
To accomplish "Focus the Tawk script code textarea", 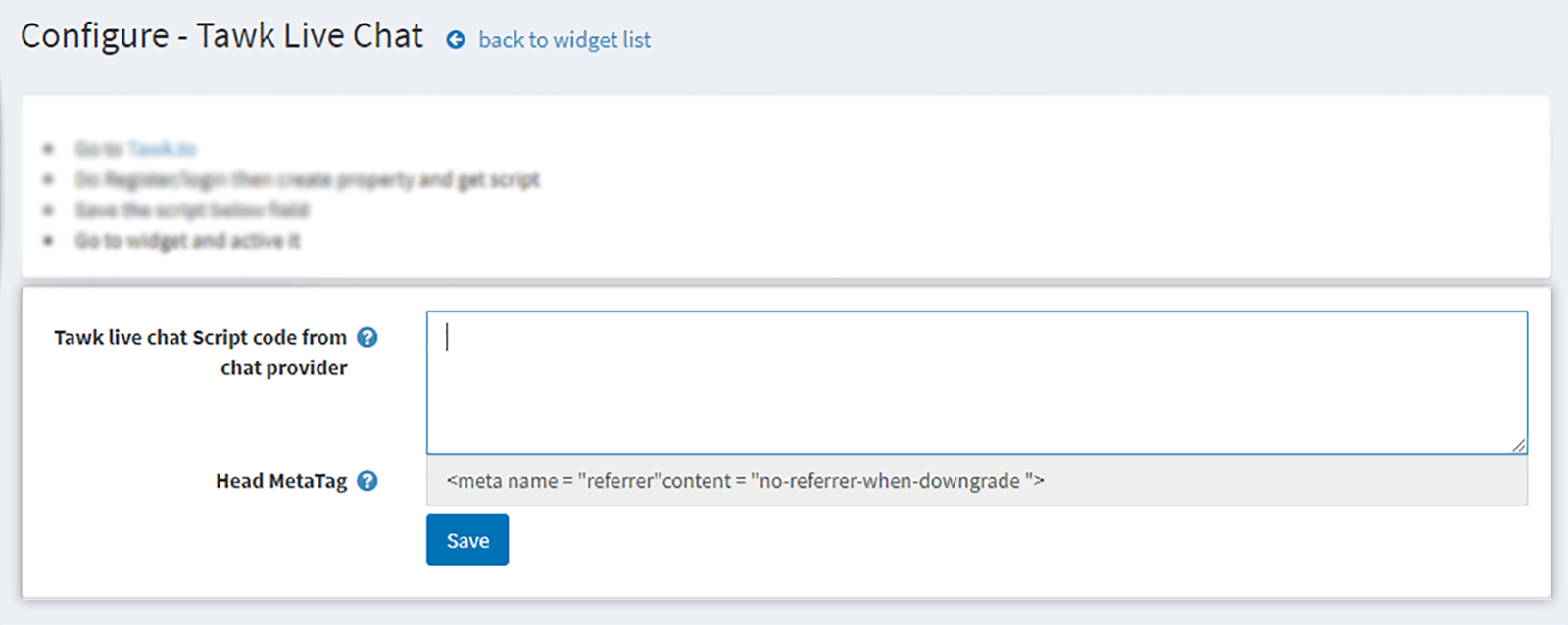I will pos(977,382).
